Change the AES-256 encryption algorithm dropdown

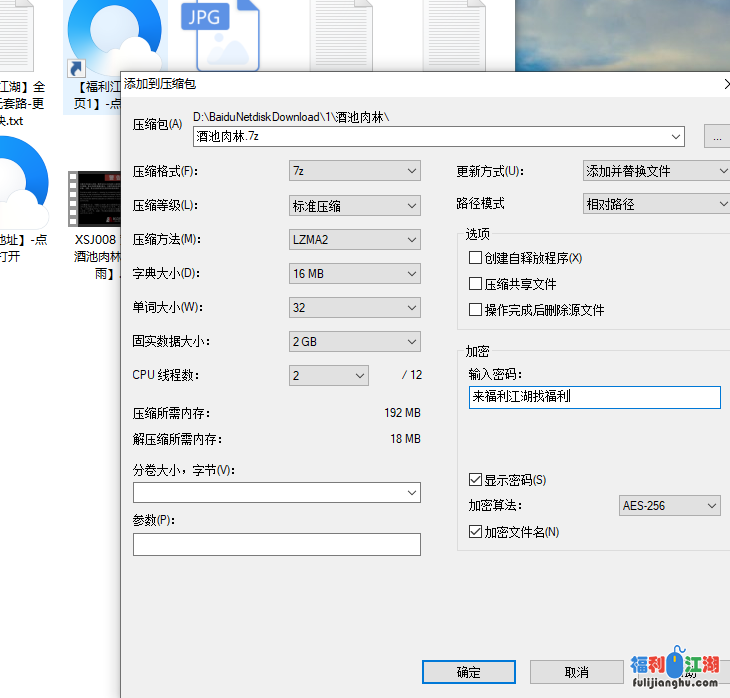[x=669, y=506]
